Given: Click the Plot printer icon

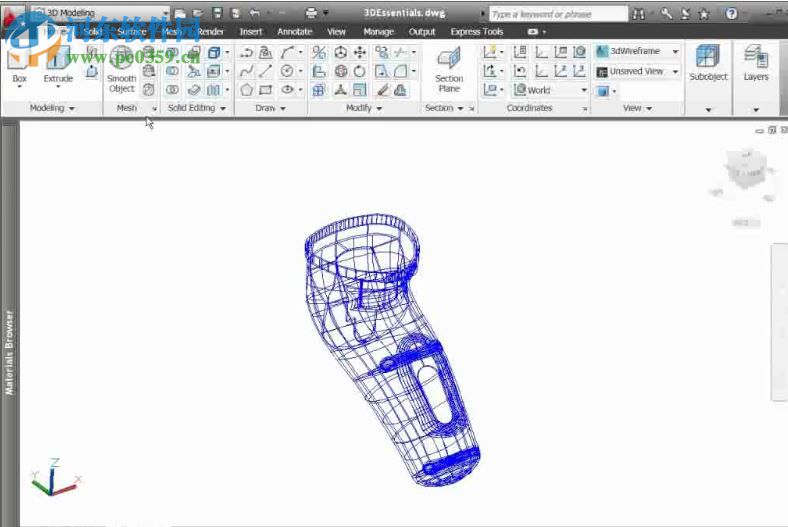Looking at the screenshot, I should tap(312, 13).
